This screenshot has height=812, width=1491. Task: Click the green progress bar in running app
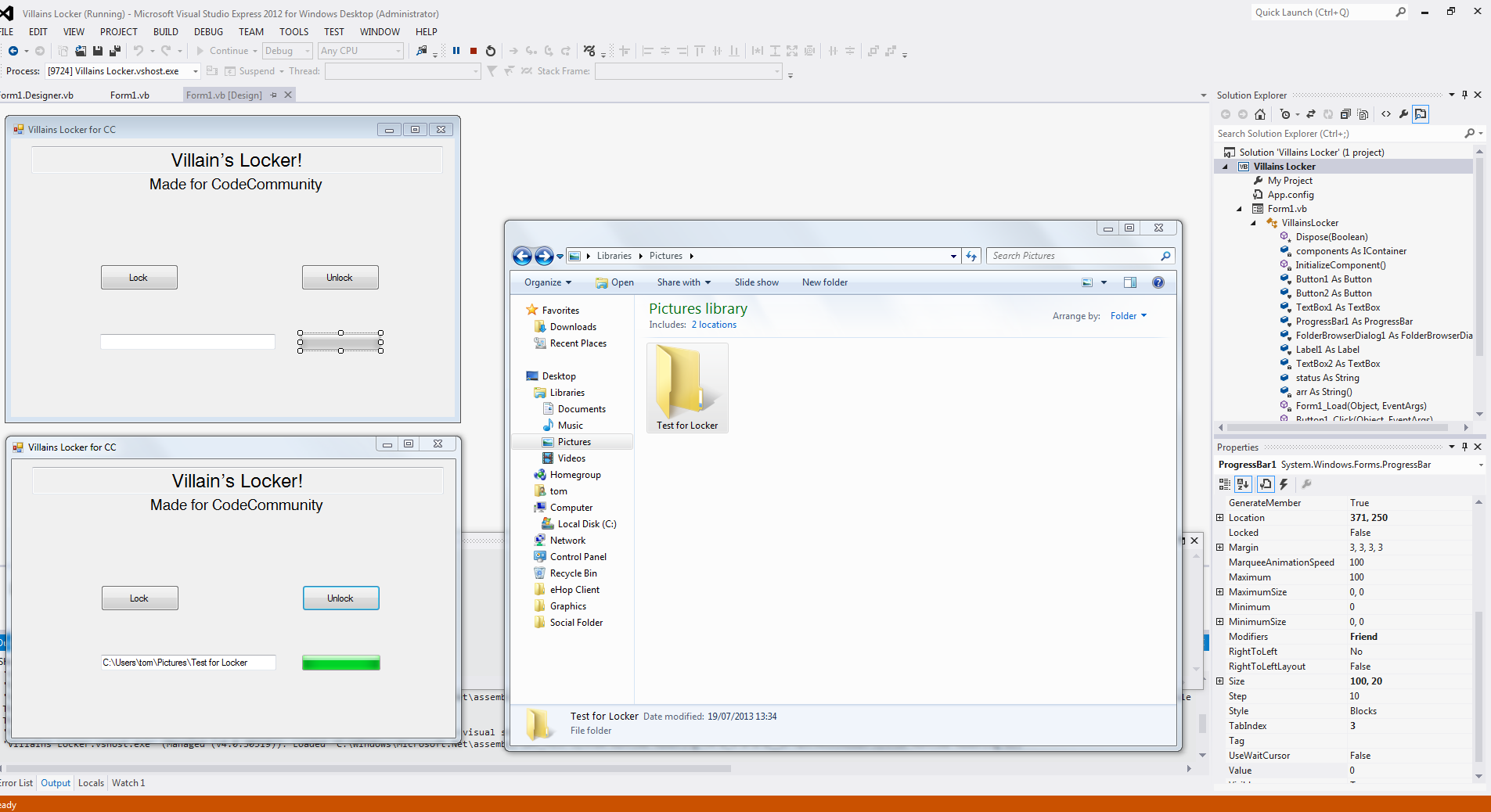tap(341, 663)
